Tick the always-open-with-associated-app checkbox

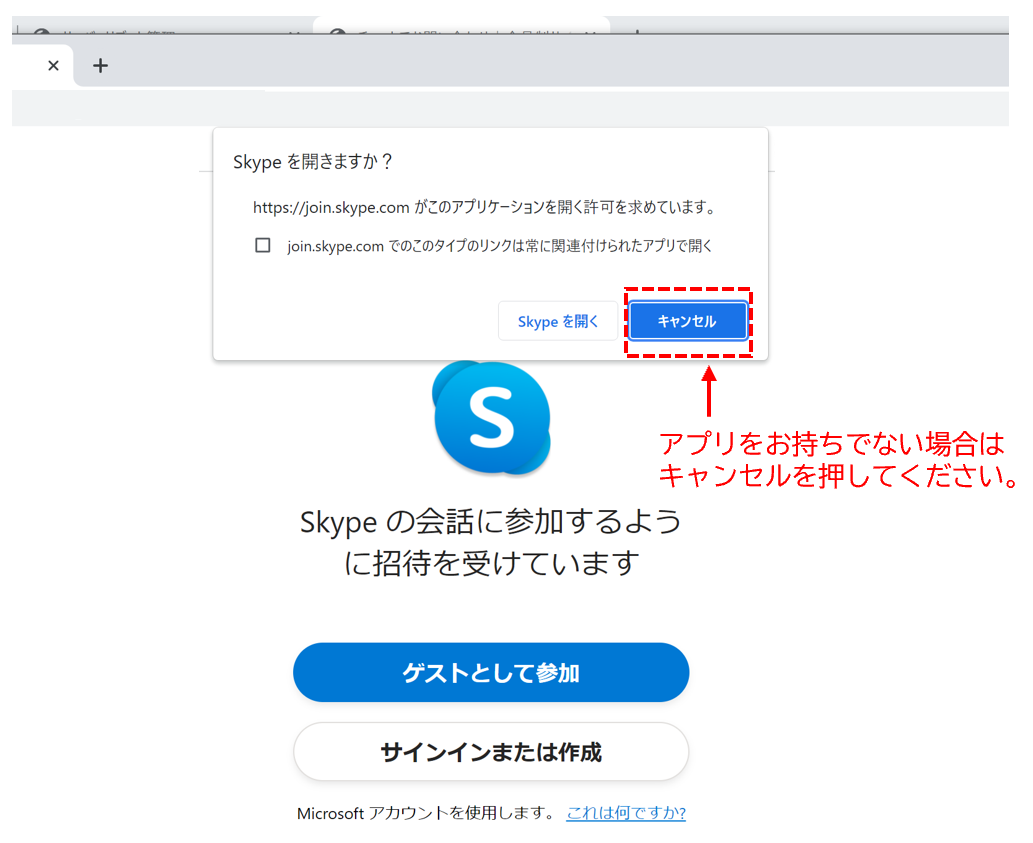[263, 246]
